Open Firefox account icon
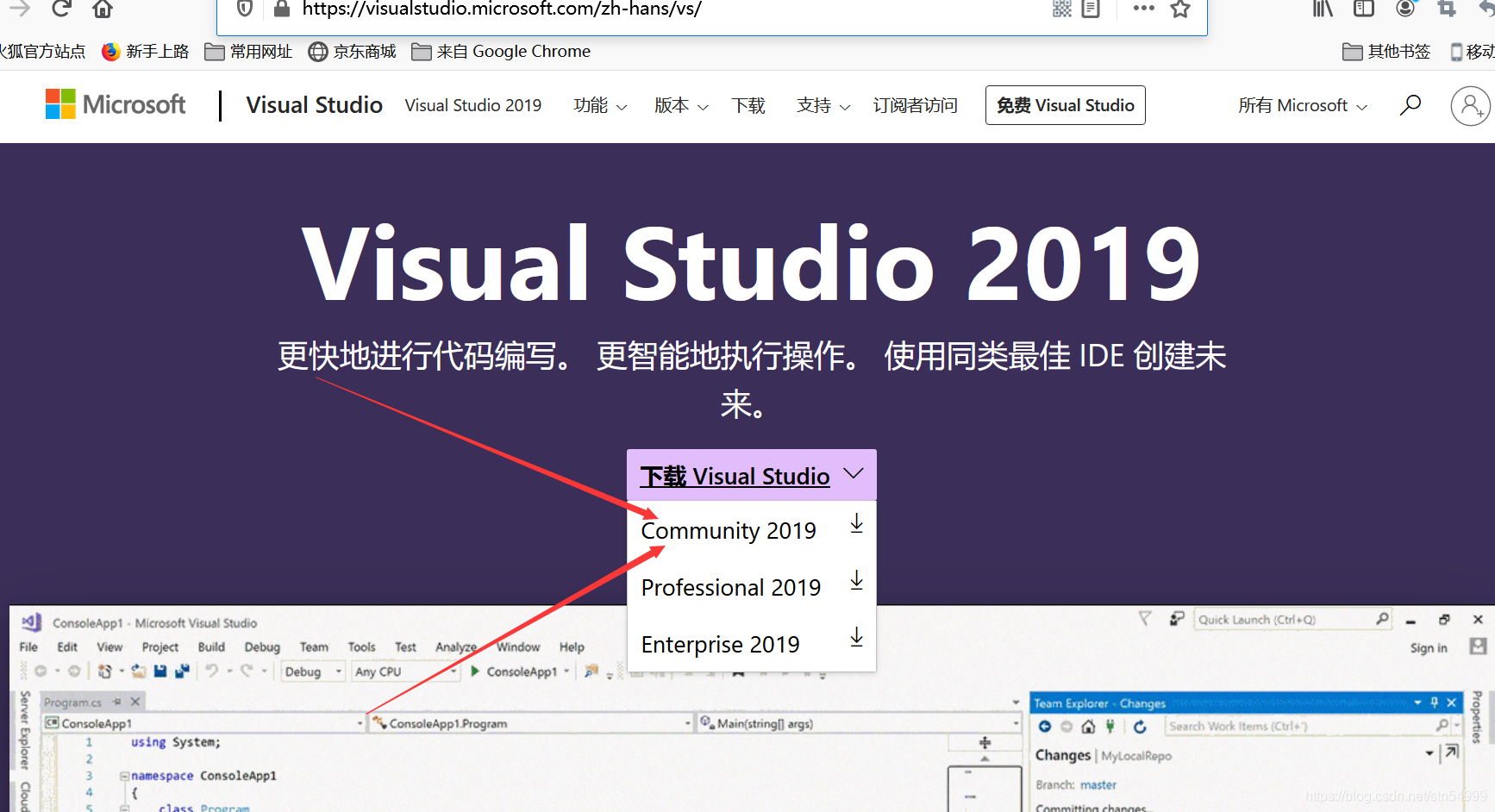 [x=1405, y=9]
